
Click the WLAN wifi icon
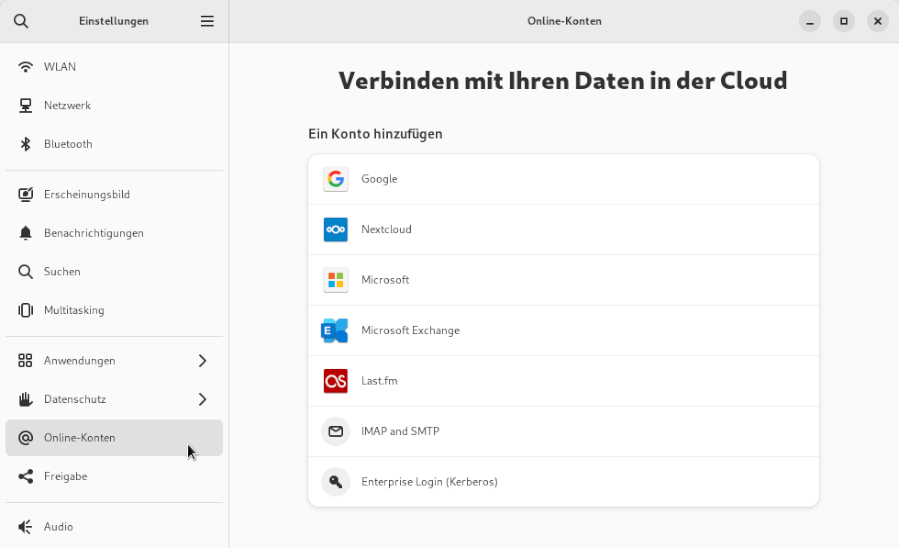pyautogui.click(x=25, y=67)
